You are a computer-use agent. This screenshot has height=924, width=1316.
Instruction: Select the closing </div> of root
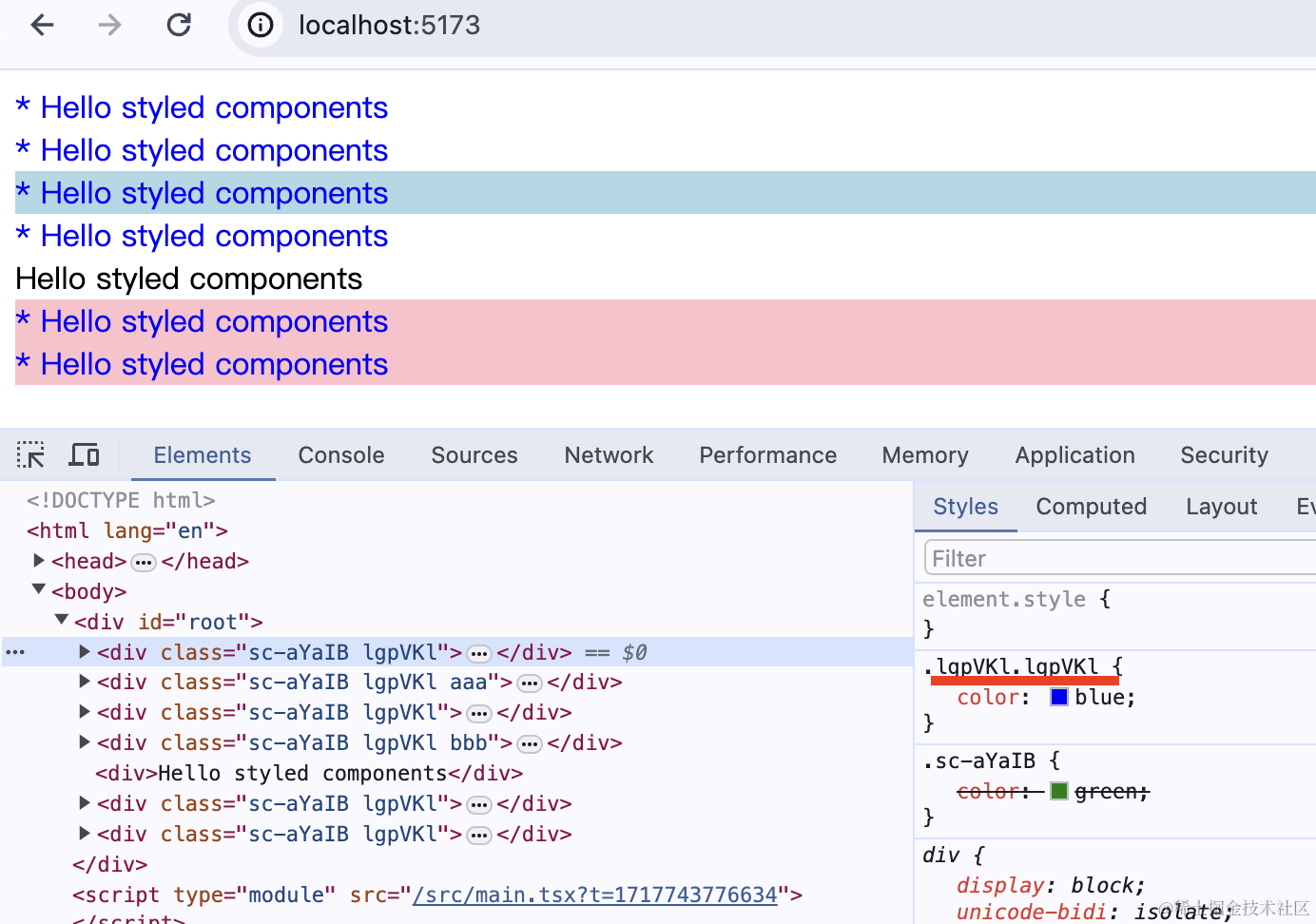pos(110,864)
